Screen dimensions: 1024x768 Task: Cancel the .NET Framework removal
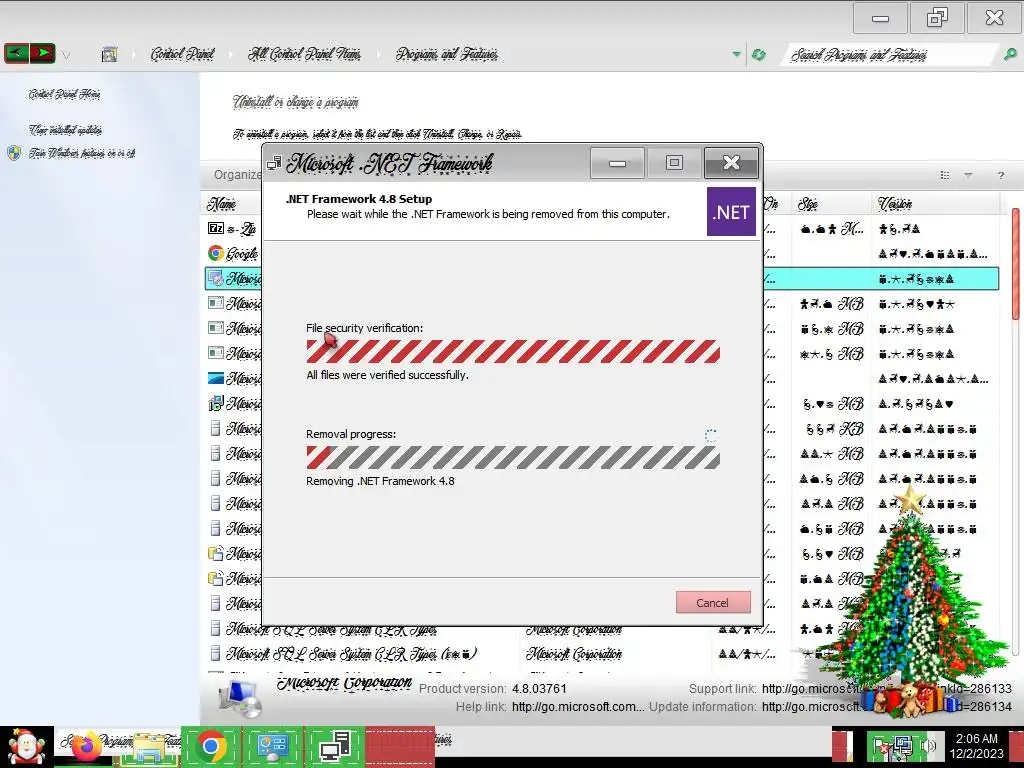pyautogui.click(x=713, y=602)
